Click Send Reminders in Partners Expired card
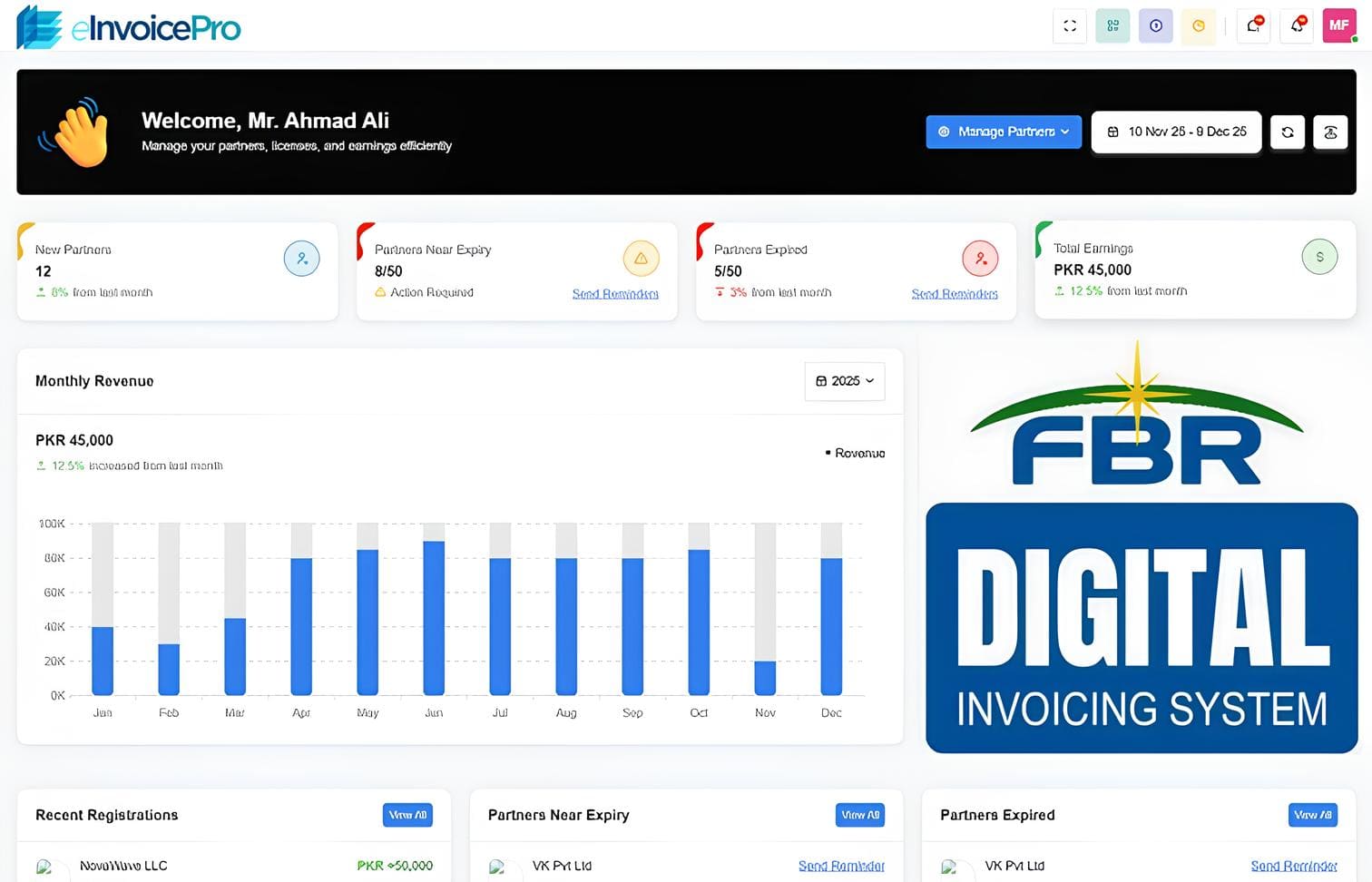Image resolution: width=1372 pixels, height=882 pixels. tap(955, 294)
